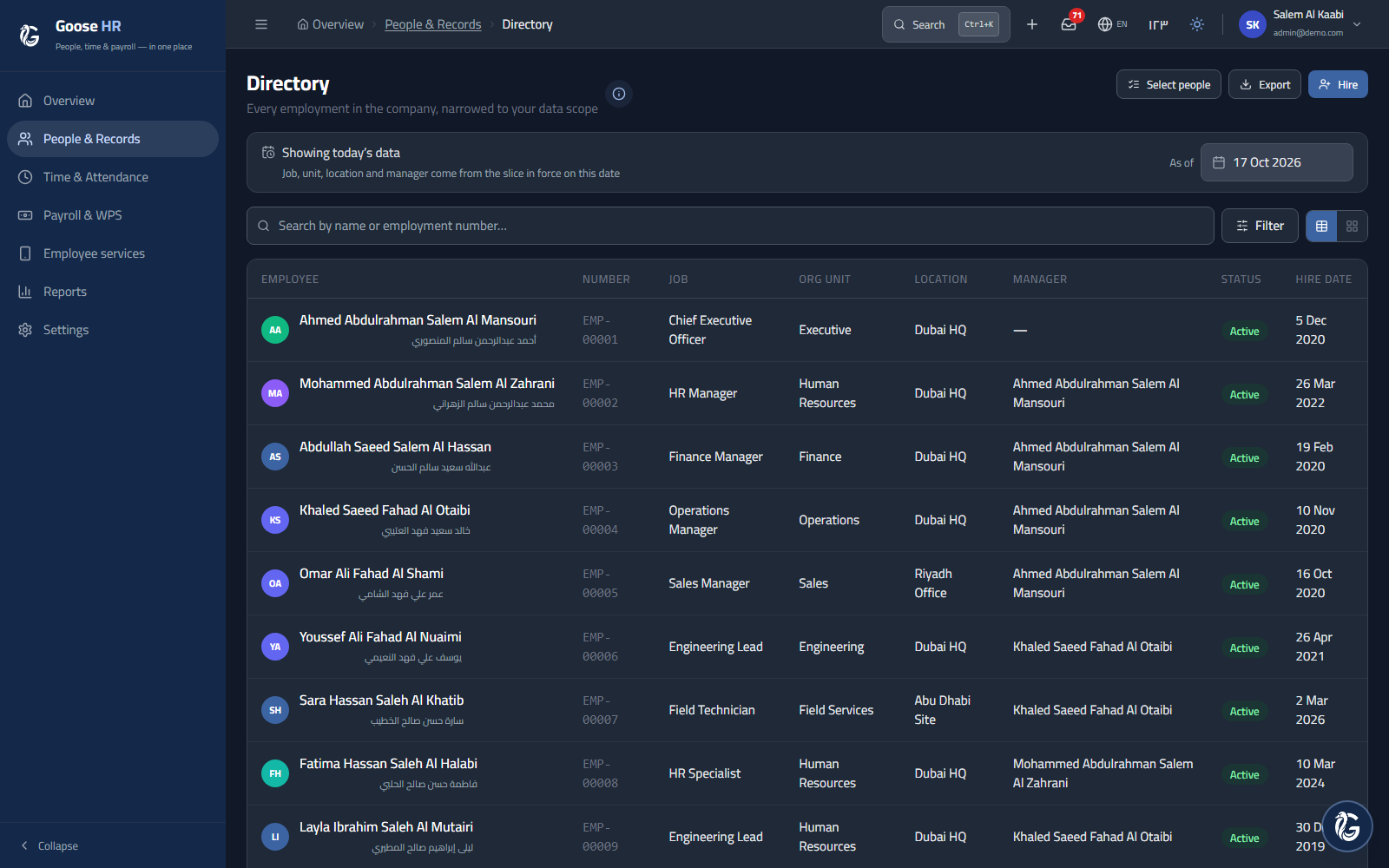
Task: Toggle Arabic numerals icon in top bar
Action: [x=1158, y=24]
